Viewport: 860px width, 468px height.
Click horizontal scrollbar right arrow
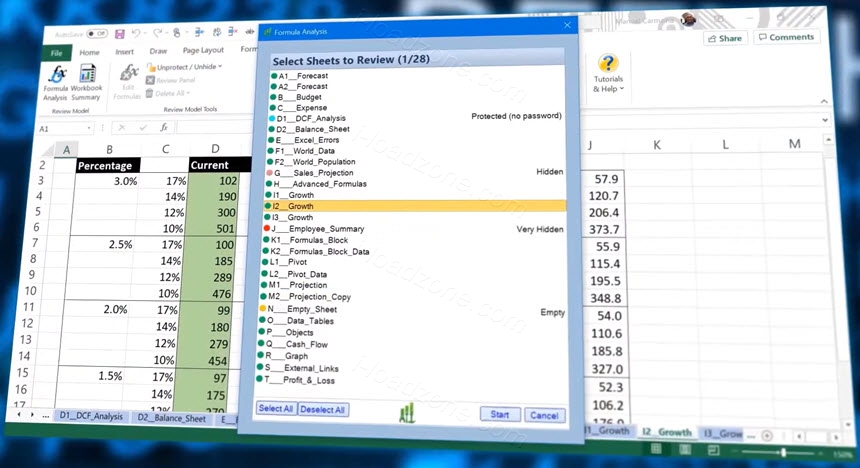(836, 437)
